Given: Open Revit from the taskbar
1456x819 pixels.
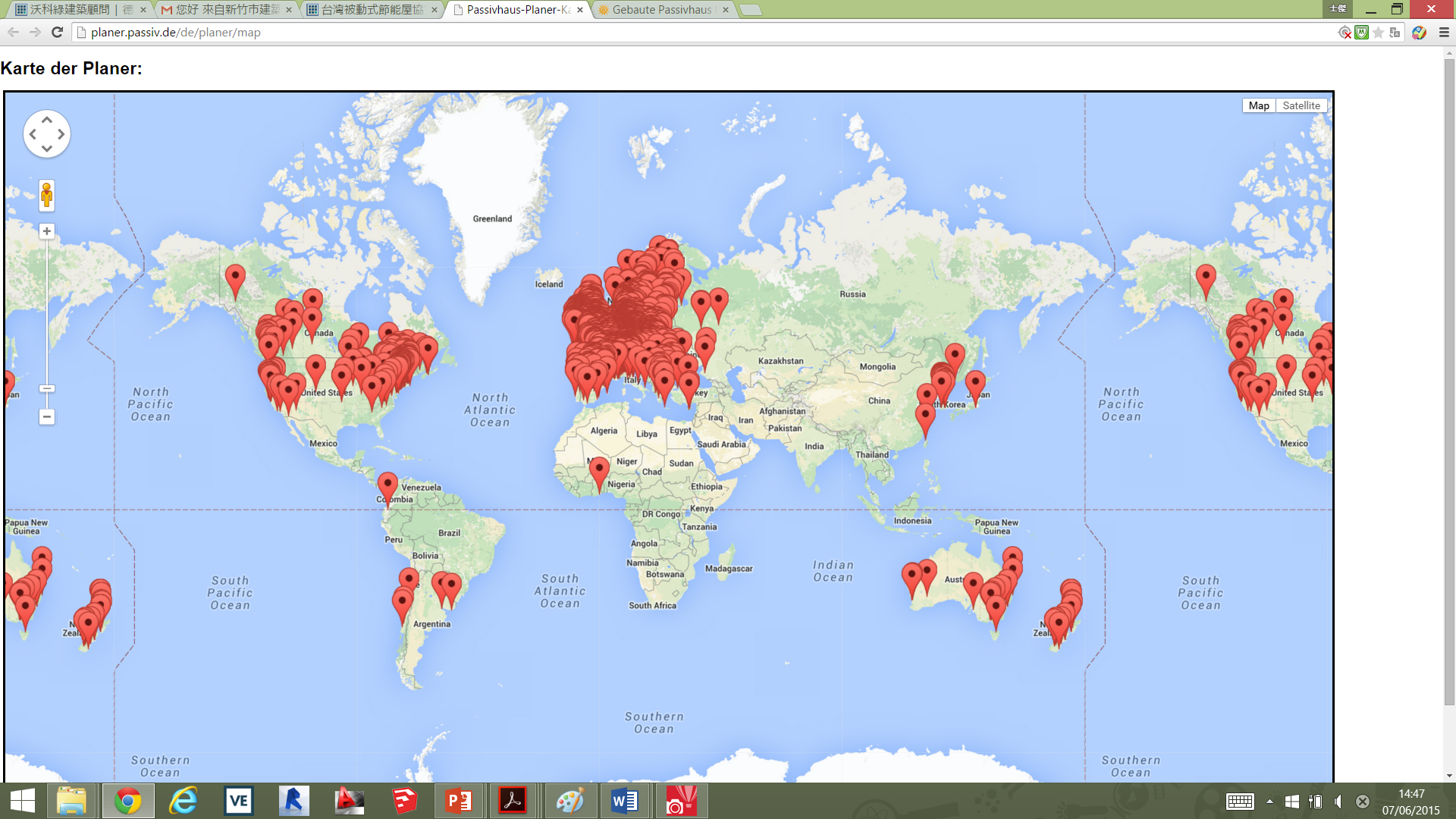Looking at the screenshot, I should point(293,801).
